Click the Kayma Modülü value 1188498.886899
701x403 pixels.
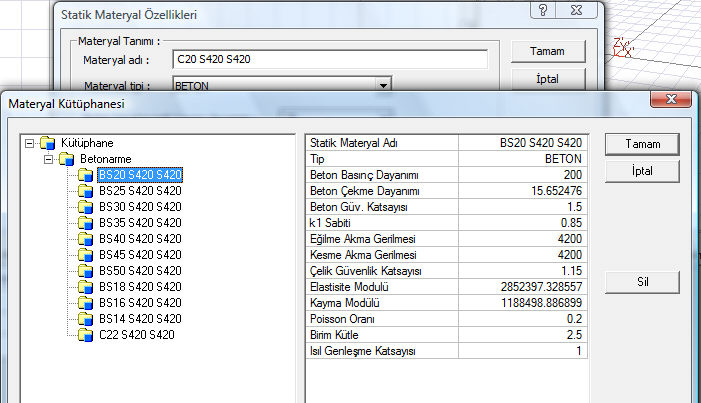coord(541,303)
